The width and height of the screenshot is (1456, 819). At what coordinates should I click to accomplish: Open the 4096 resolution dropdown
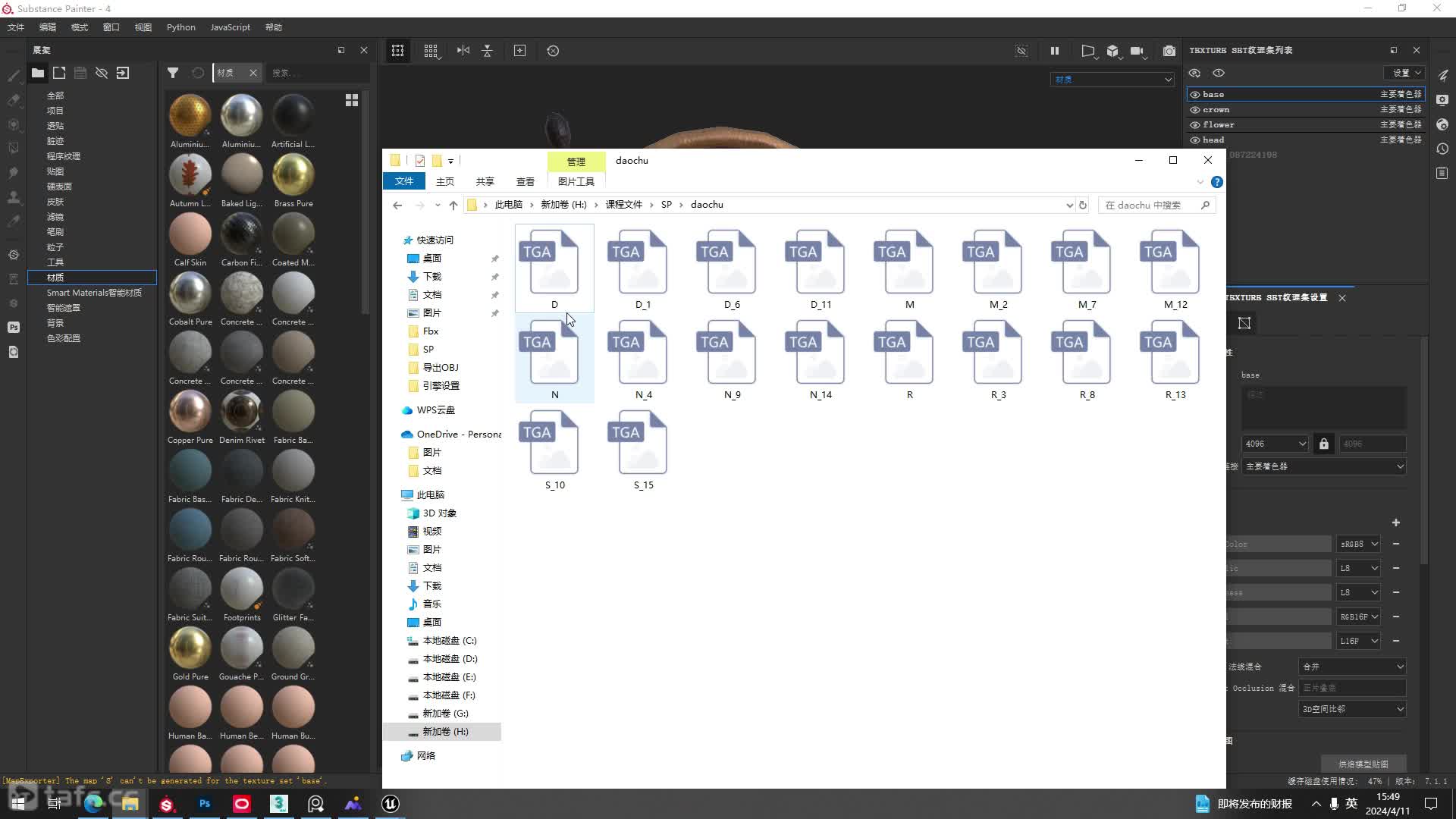(1276, 444)
